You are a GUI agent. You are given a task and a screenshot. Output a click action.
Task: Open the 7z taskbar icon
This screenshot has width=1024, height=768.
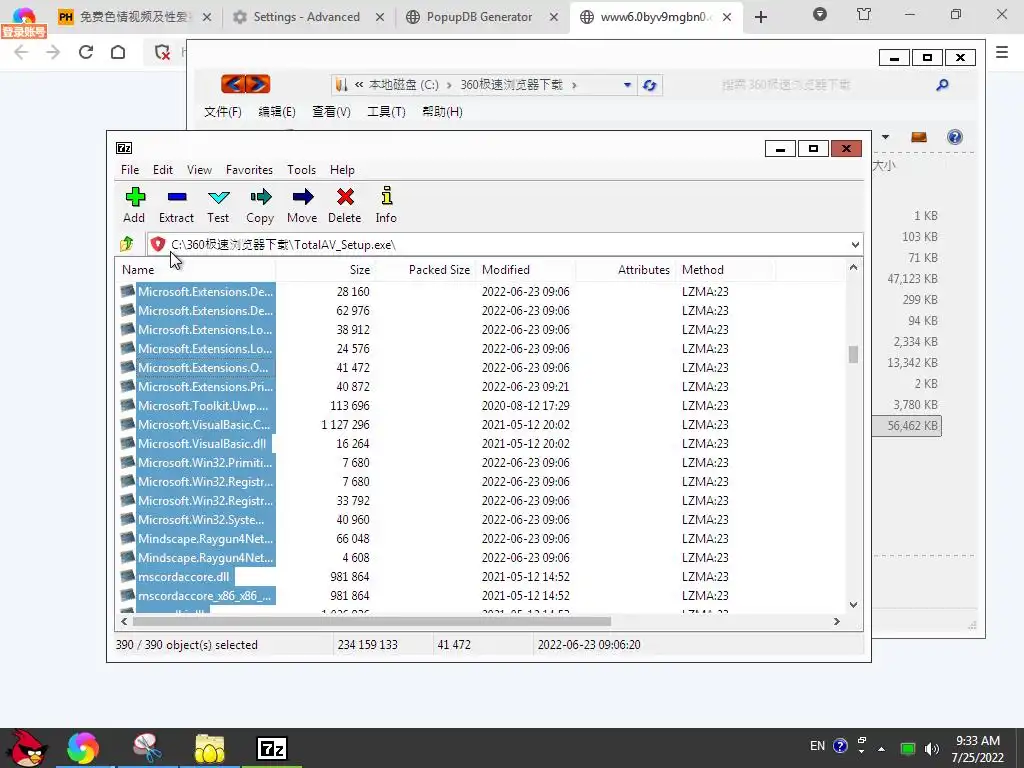tap(272, 748)
